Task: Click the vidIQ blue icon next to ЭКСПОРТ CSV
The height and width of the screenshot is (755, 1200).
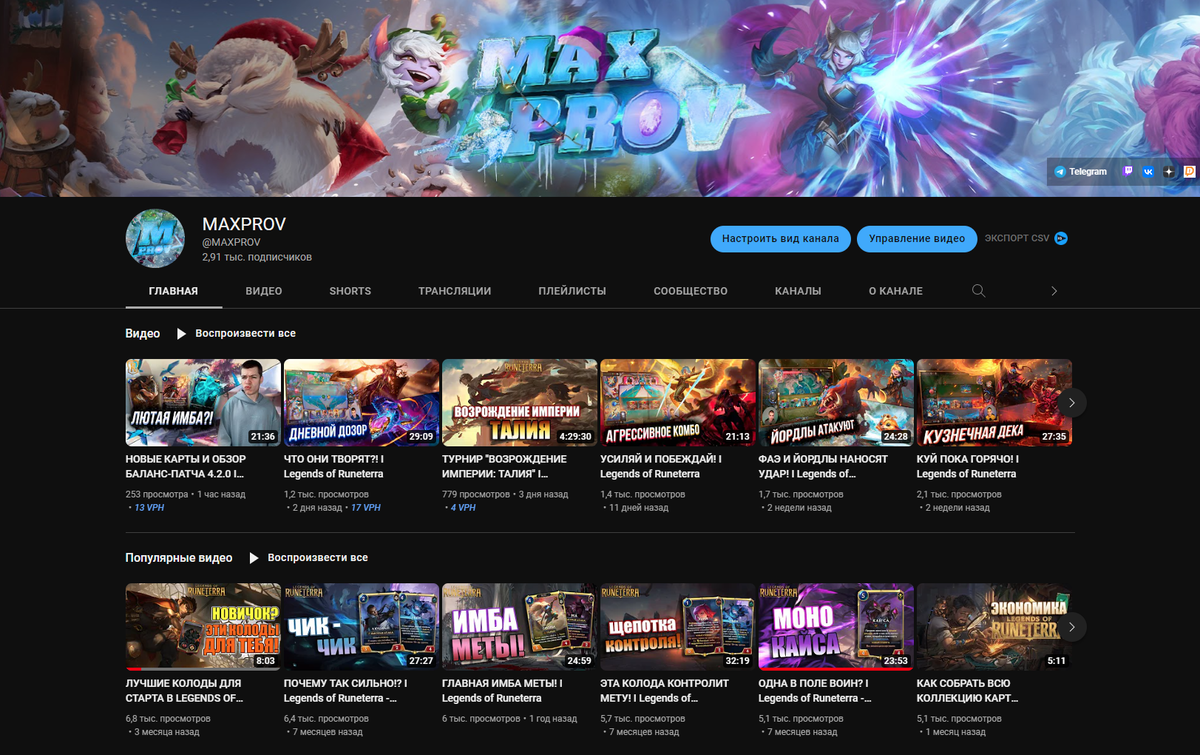Action: pos(1062,238)
